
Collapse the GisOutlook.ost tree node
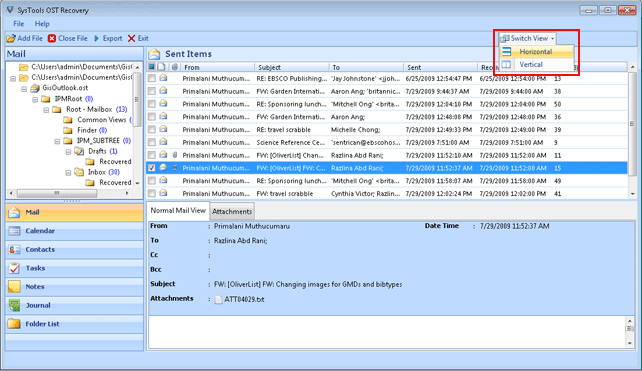[24, 88]
